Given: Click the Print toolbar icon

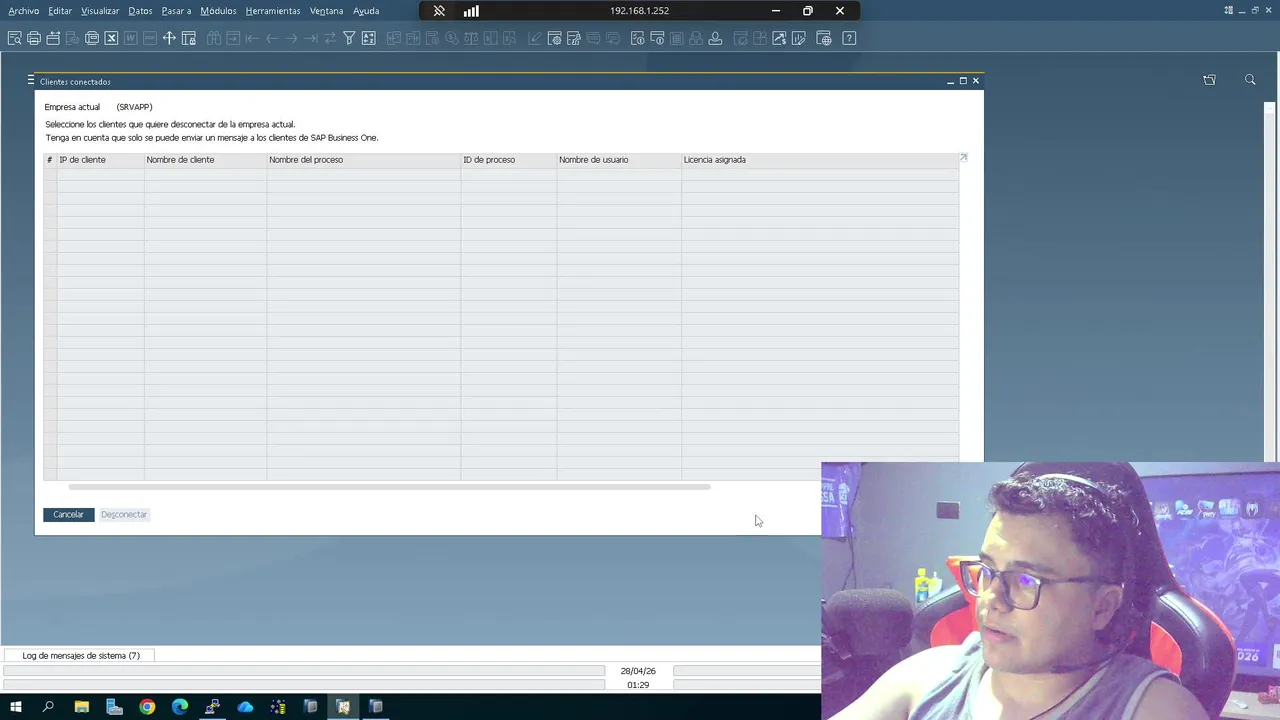Looking at the screenshot, I should pyautogui.click(x=34, y=38).
